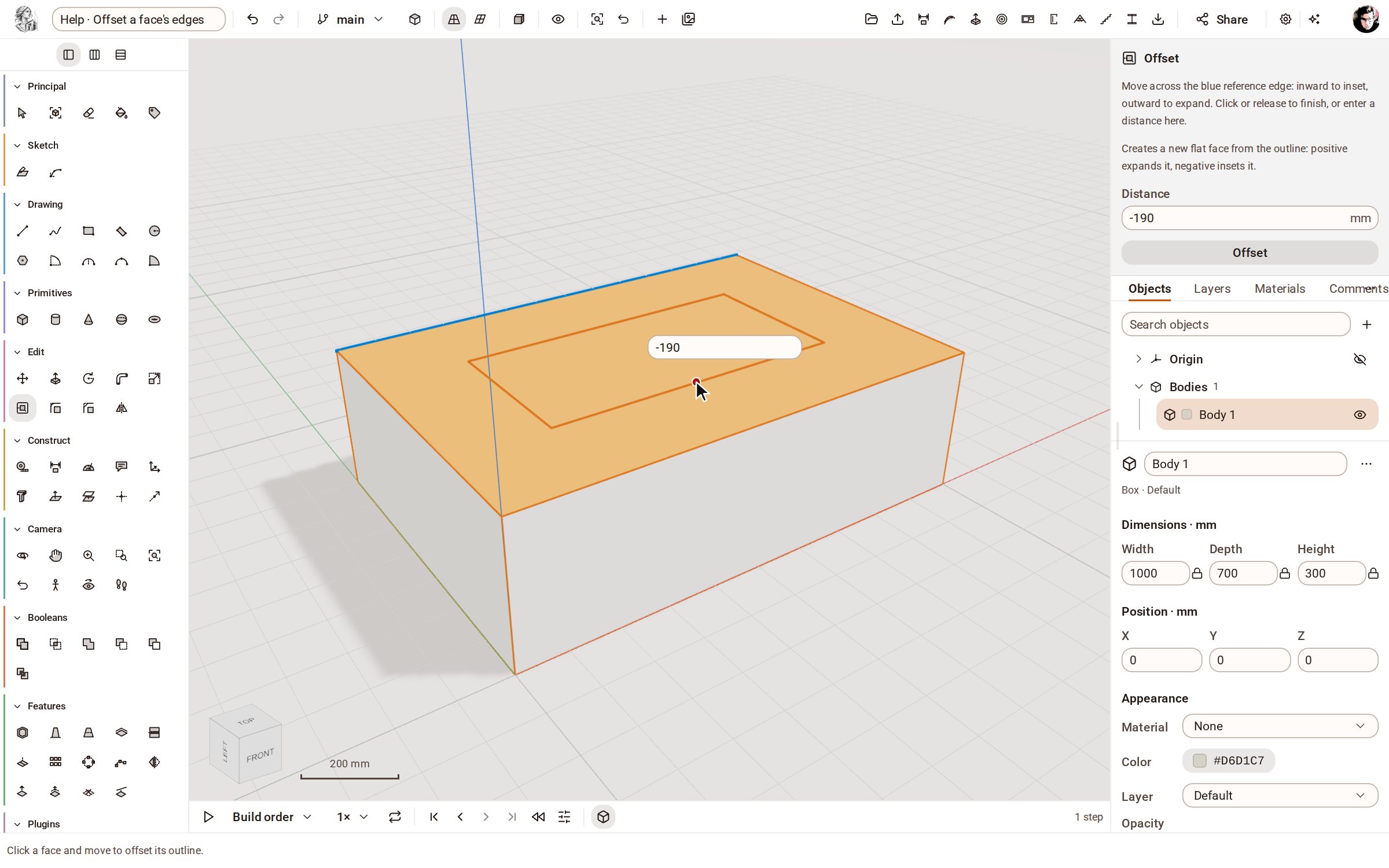This screenshot has height=868, width=1389.
Task: Activate the Move tool in Edit
Action: pos(22,378)
